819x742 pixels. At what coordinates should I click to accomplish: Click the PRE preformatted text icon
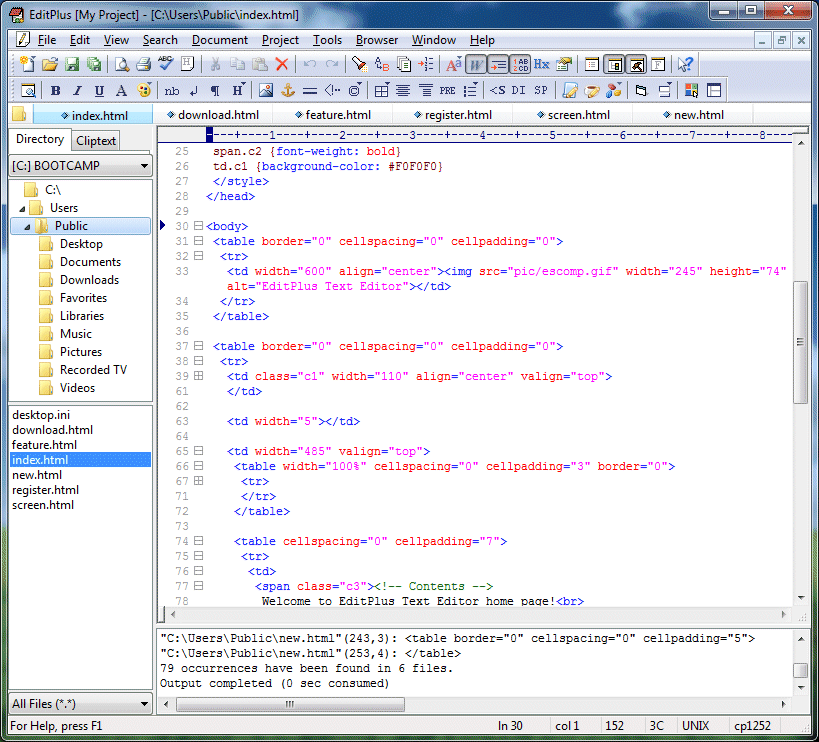[446, 89]
